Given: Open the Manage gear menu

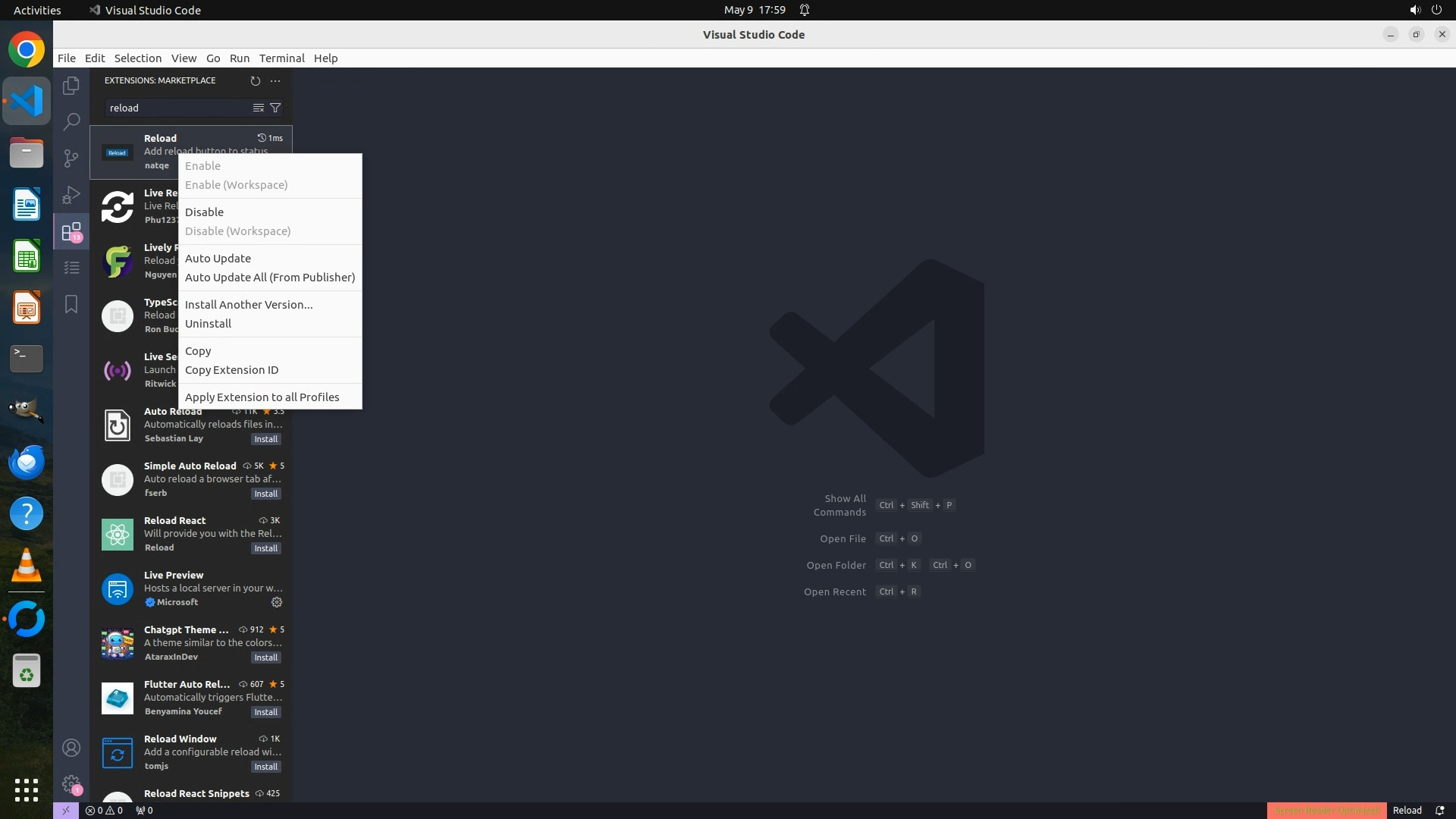Looking at the screenshot, I should pyautogui.click(x=71, y=784).
